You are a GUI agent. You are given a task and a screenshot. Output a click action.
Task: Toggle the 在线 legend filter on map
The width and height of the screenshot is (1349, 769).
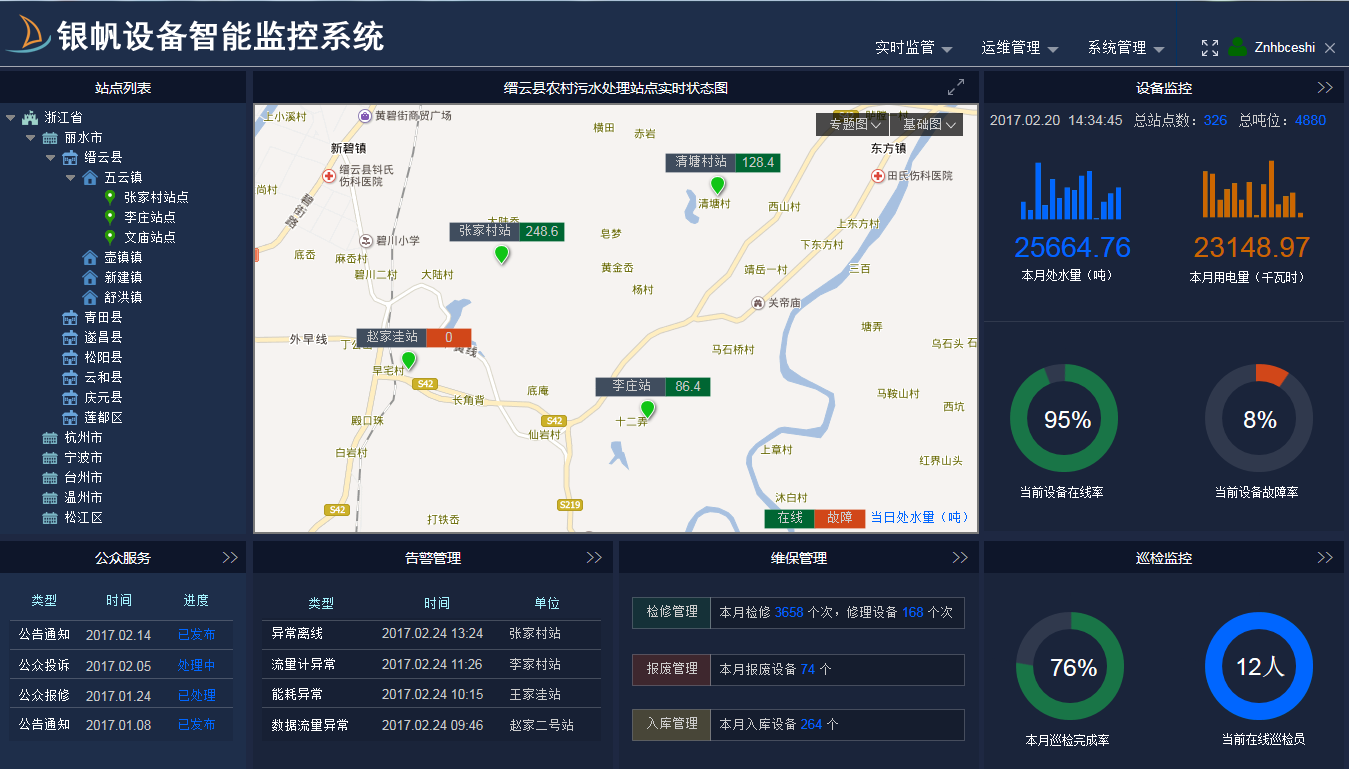coord(789,518)
